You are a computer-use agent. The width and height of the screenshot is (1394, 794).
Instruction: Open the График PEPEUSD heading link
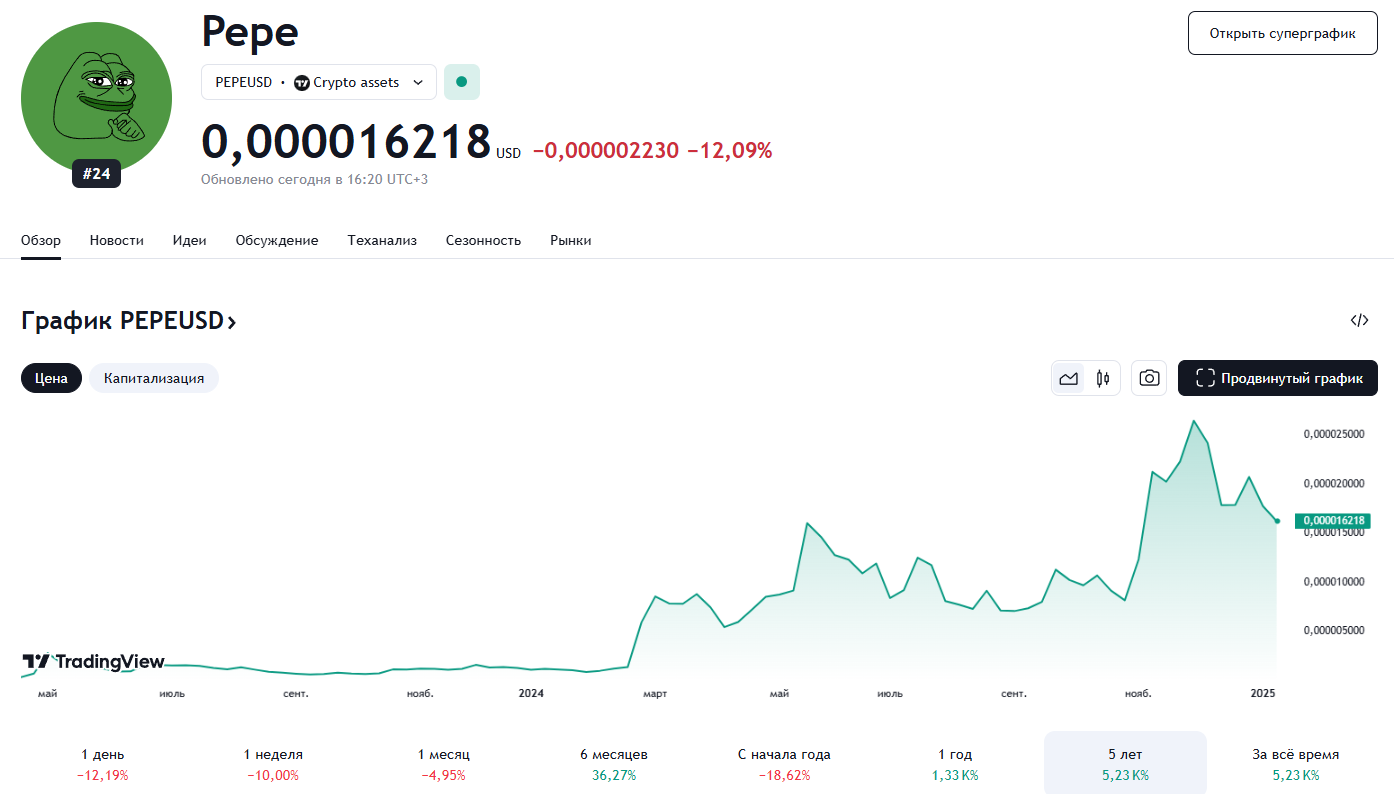(129, 321)
